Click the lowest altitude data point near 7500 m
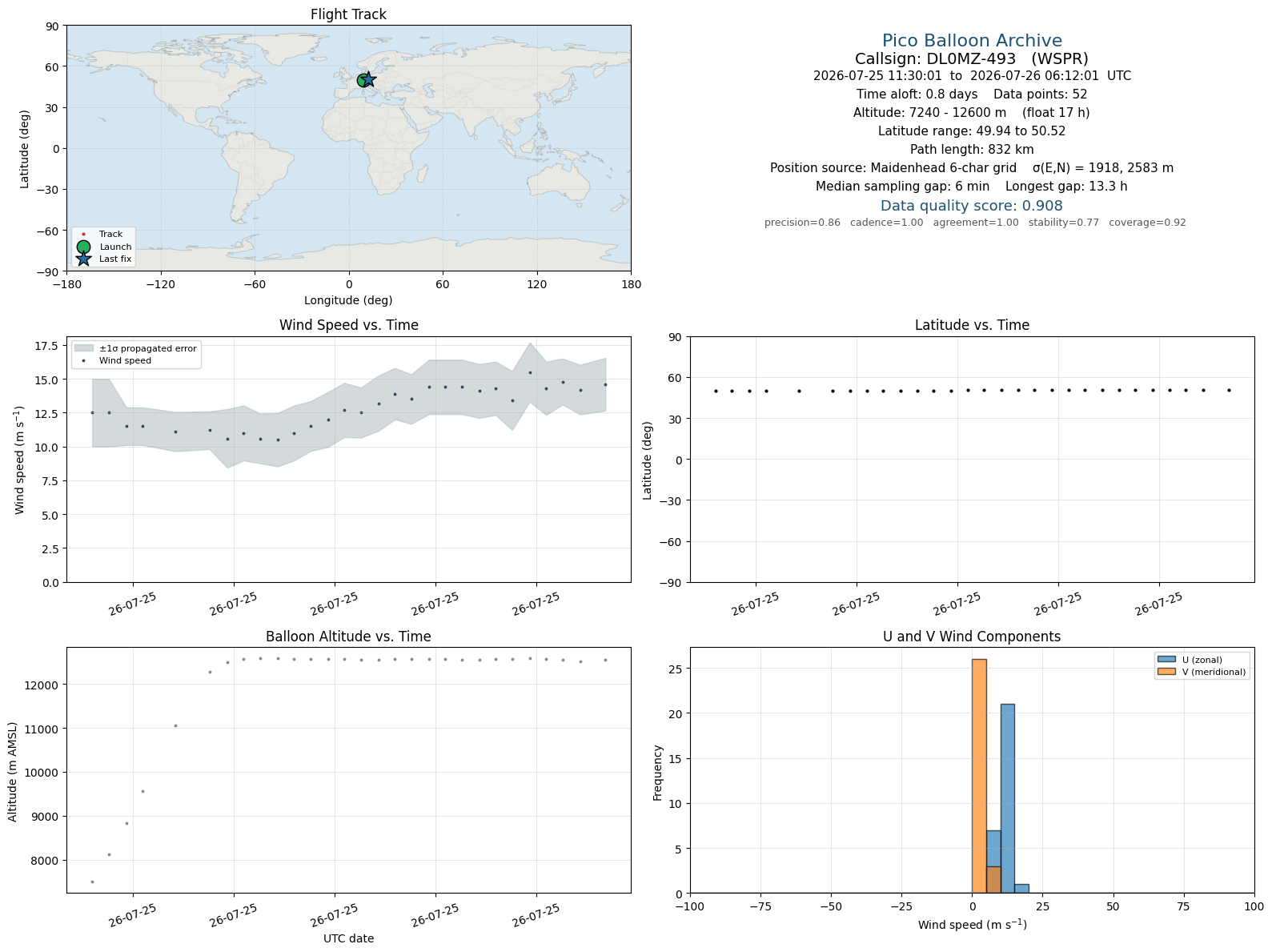 point(92,882)
